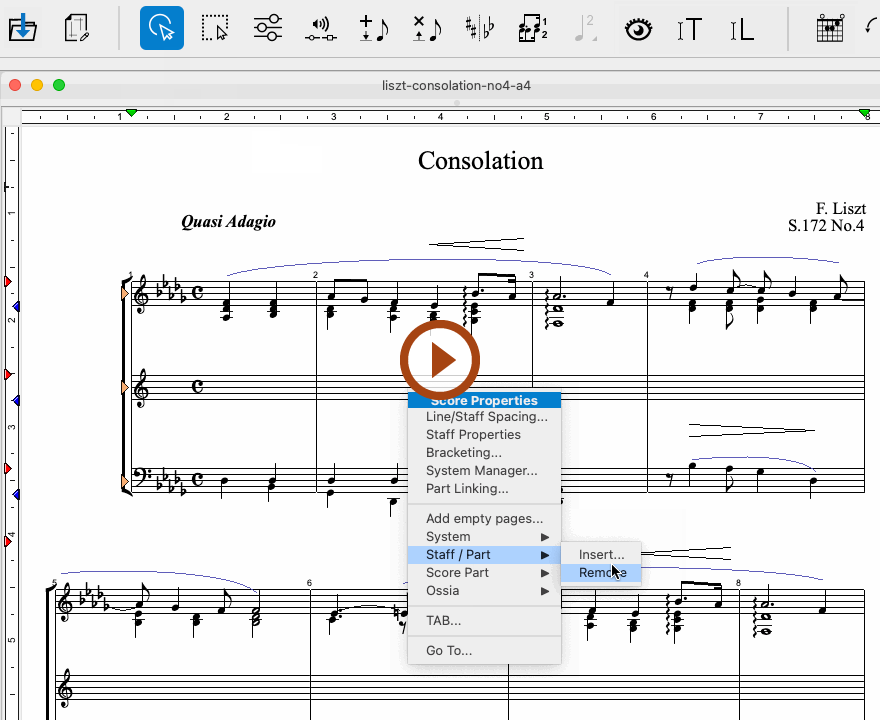This screenshot has height=720, width=880.
Task: Click the save-to-folder download icon
Action: [22, 28]
